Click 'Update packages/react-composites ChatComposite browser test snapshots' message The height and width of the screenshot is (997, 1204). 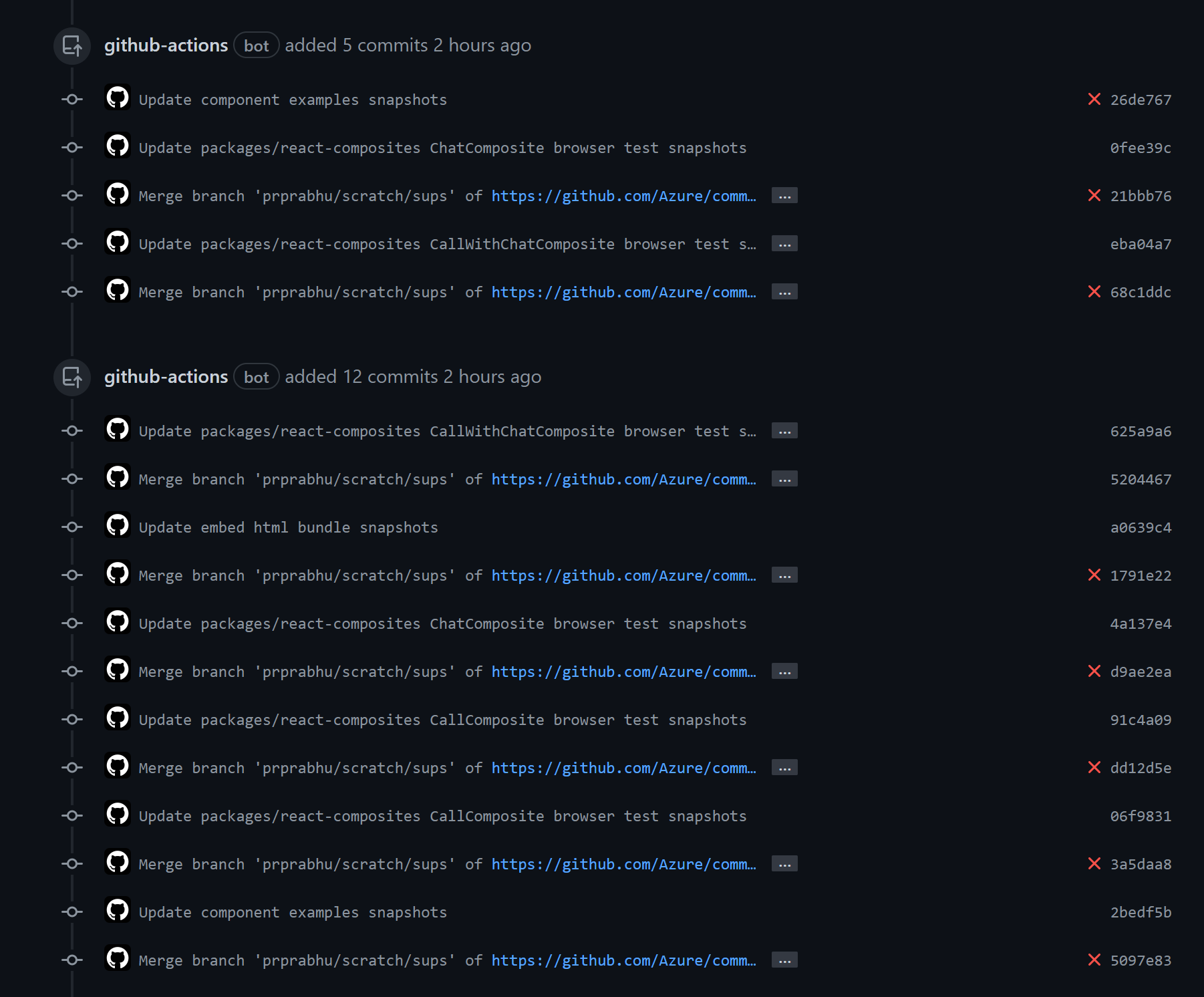pyautogui.click(x=442, y=147)
